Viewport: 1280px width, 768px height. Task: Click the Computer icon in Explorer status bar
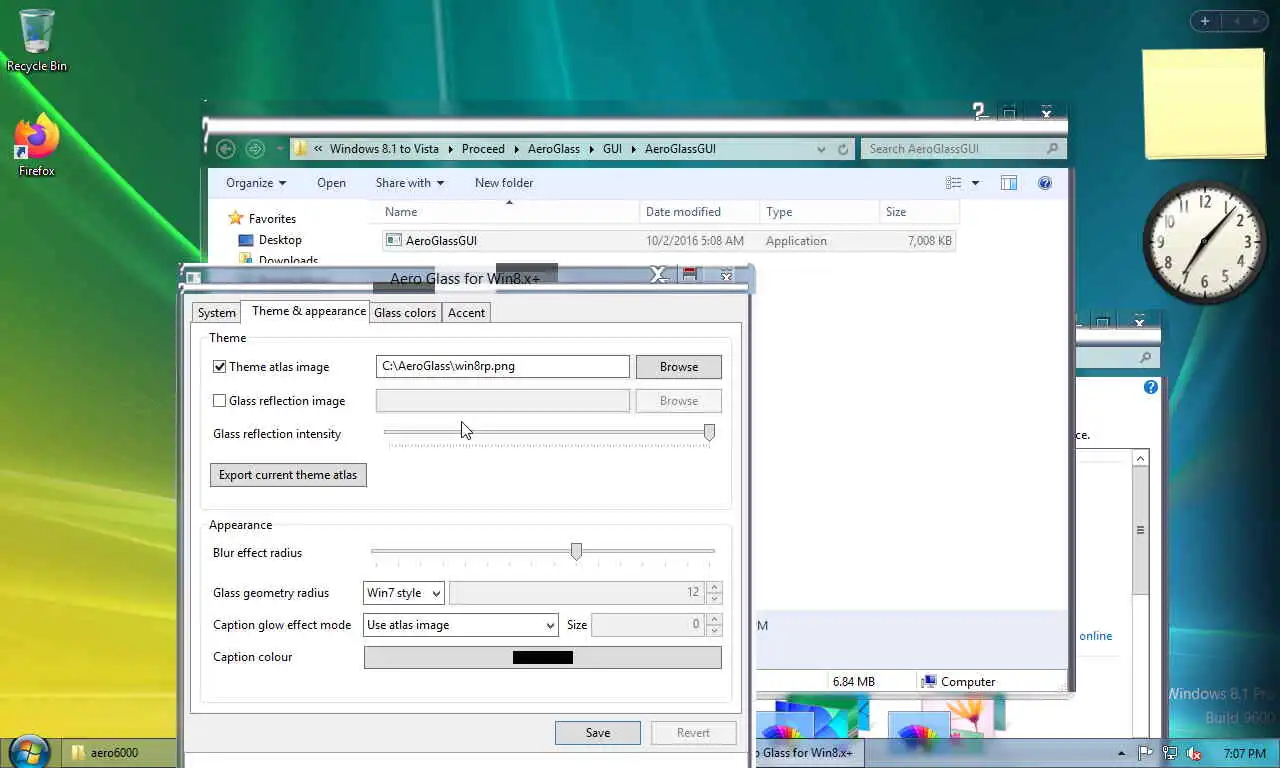[x=929, y=682]
